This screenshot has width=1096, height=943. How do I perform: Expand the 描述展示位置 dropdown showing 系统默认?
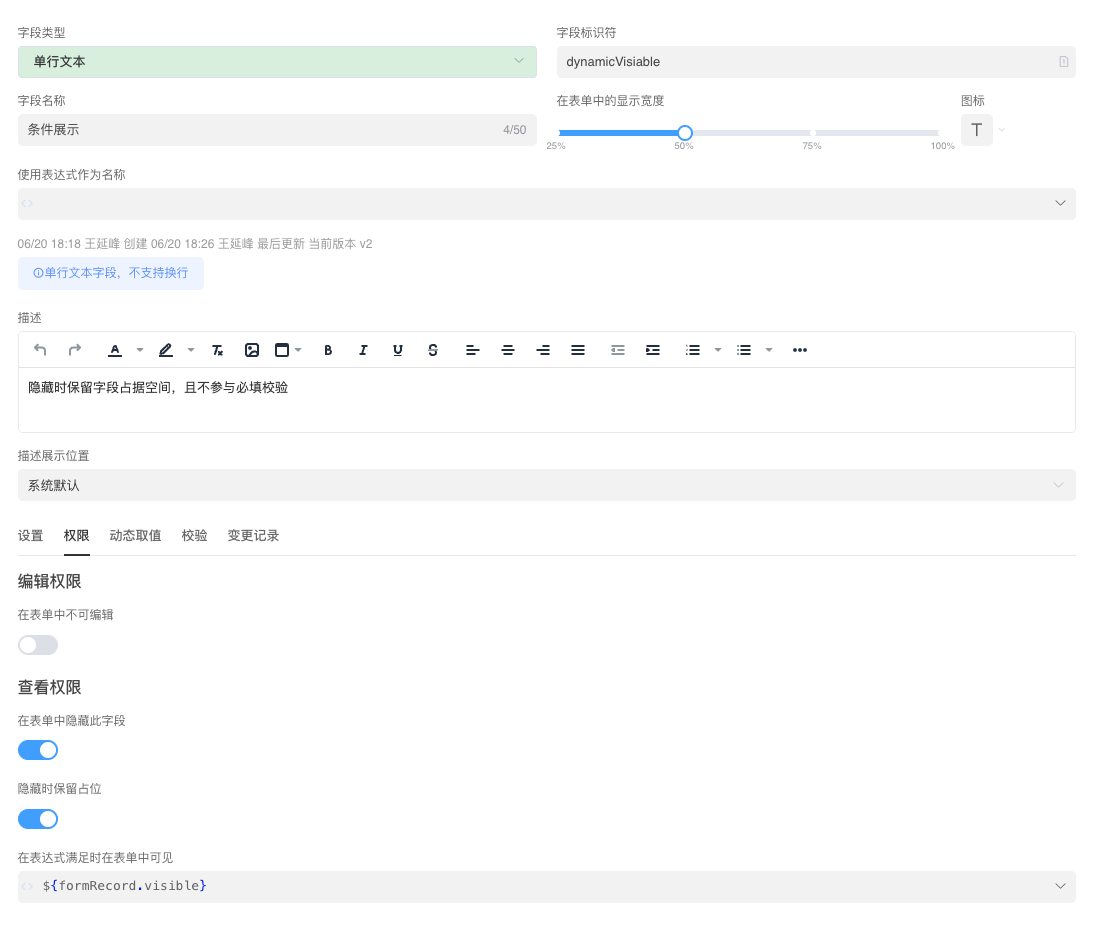tap(546, 485)
